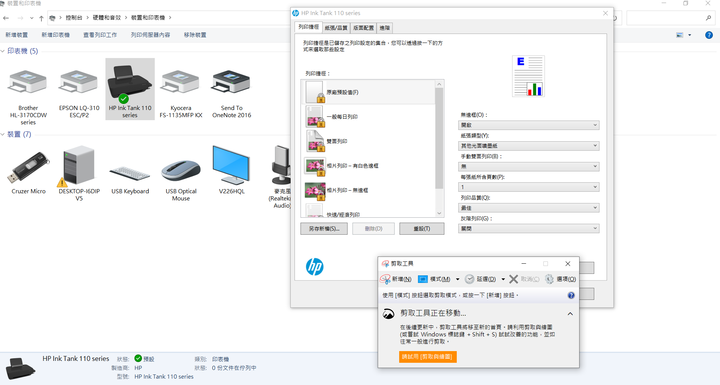Click Remove device (移除裝置) in toolbar
The image size is (720, 385).
pyautogui.click(x=195, y=35)
